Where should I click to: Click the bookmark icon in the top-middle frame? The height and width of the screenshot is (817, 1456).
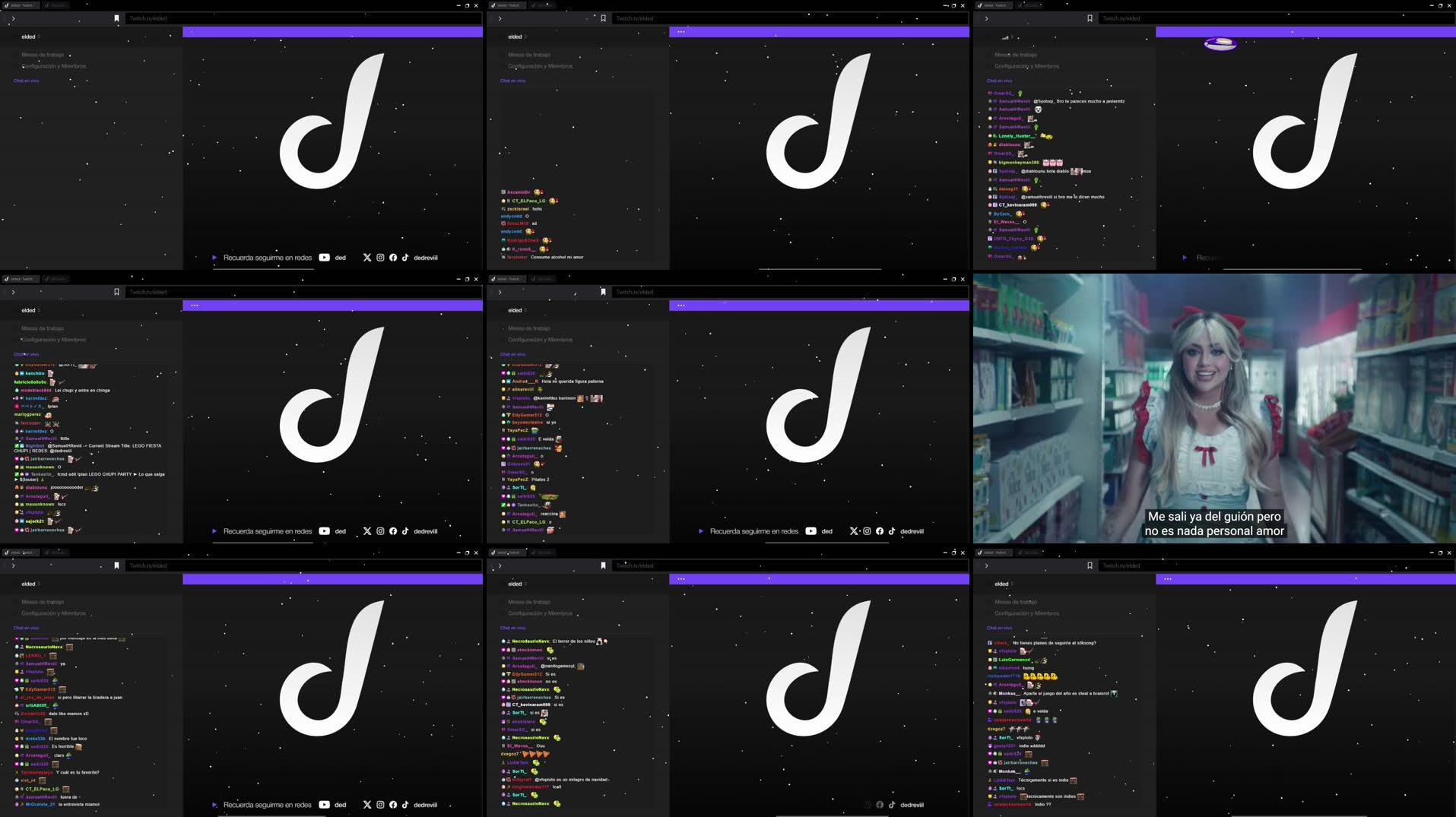pyautogui.click(x=603, y=18)
